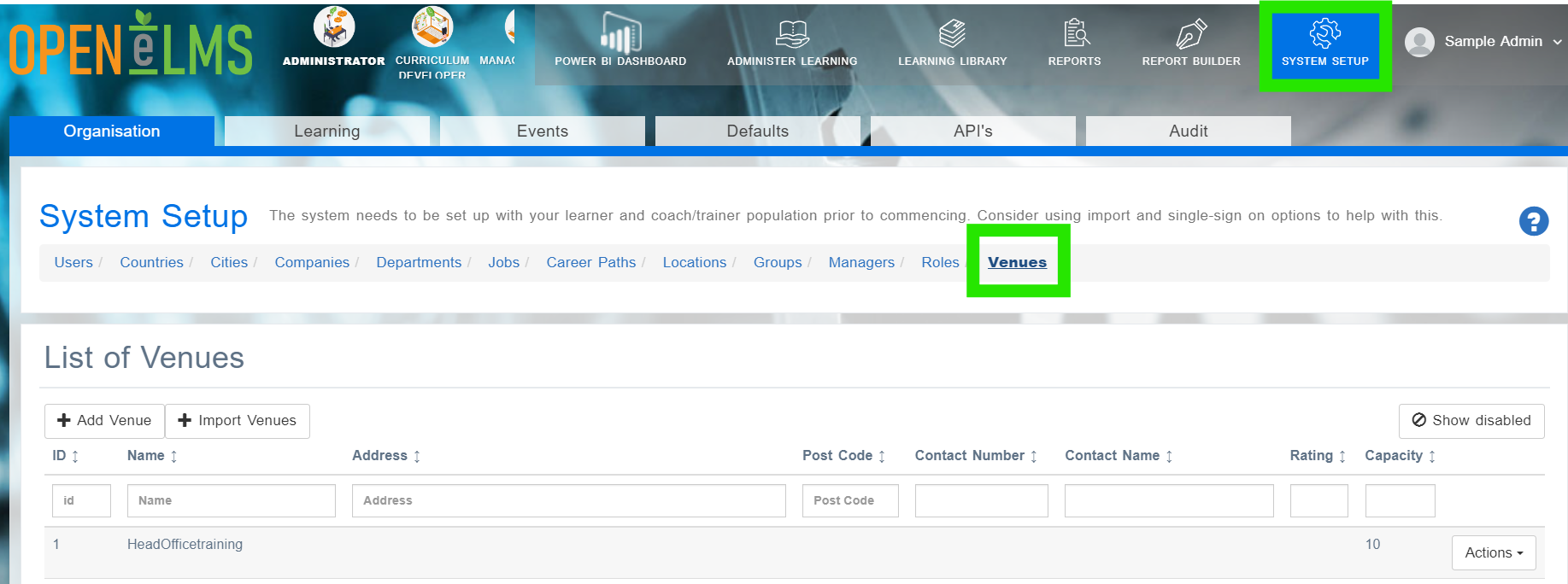Sort venues by Address column arrows
Viewport: 1568px width, 584px height.
tap(417, 456)
